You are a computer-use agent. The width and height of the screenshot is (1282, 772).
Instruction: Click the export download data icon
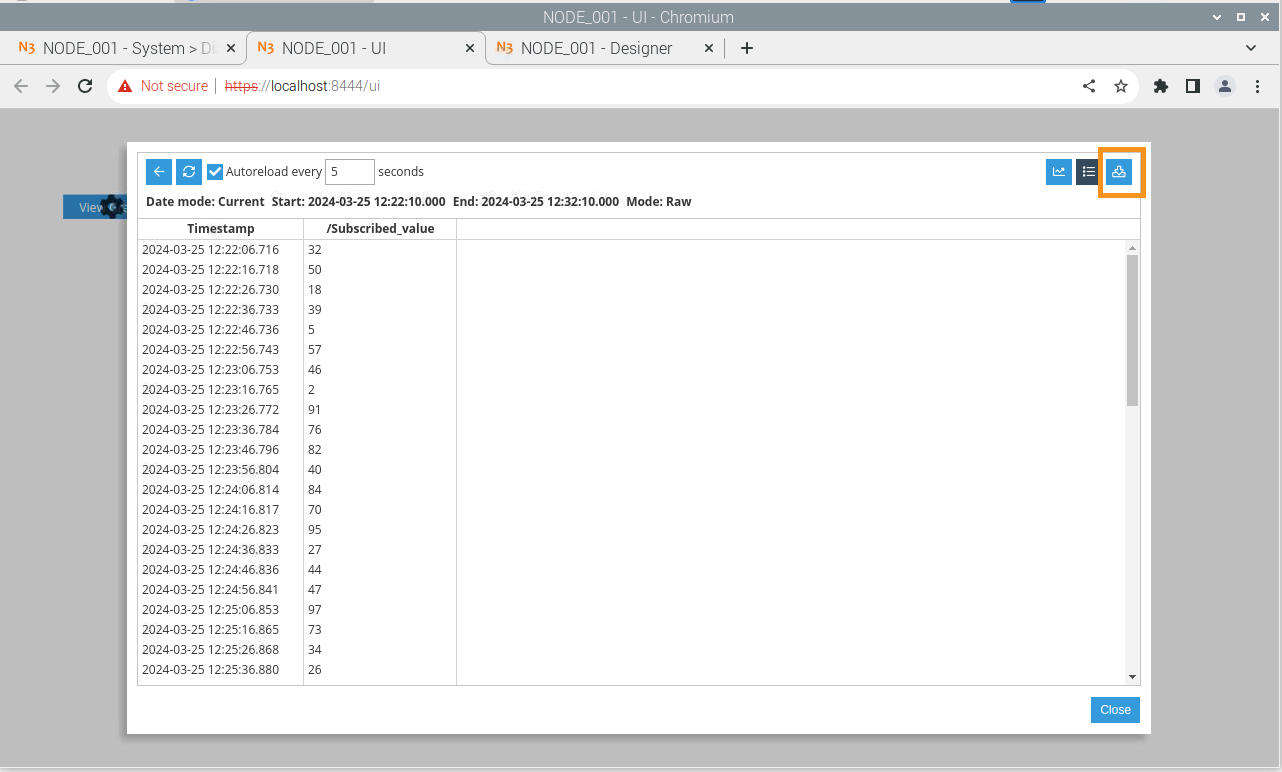[1119, 172]
